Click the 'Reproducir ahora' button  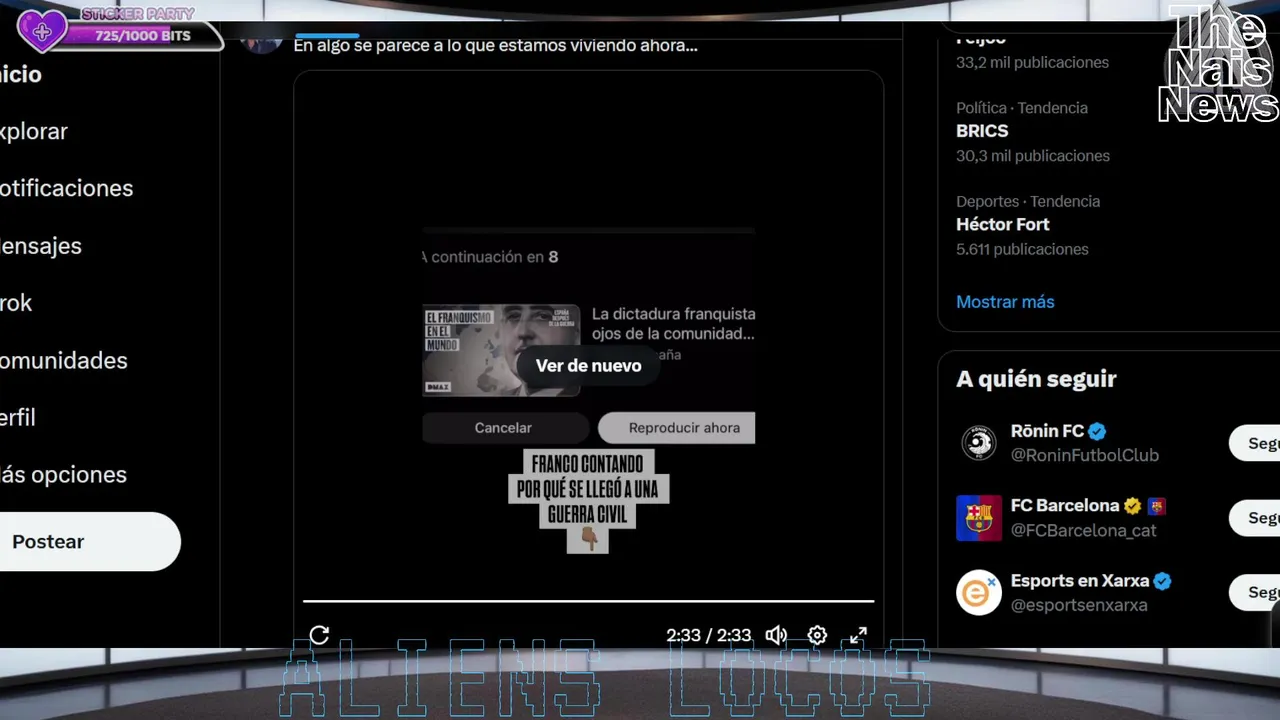click(677, 428)
